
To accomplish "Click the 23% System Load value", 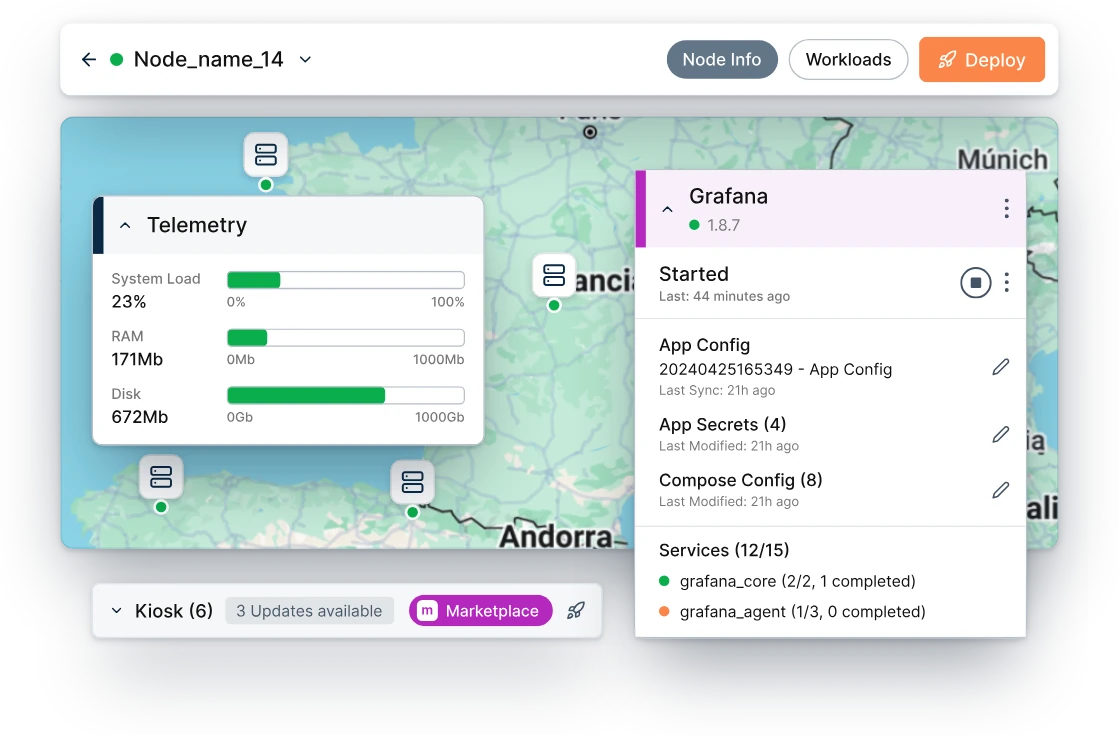I will point(129,302).
